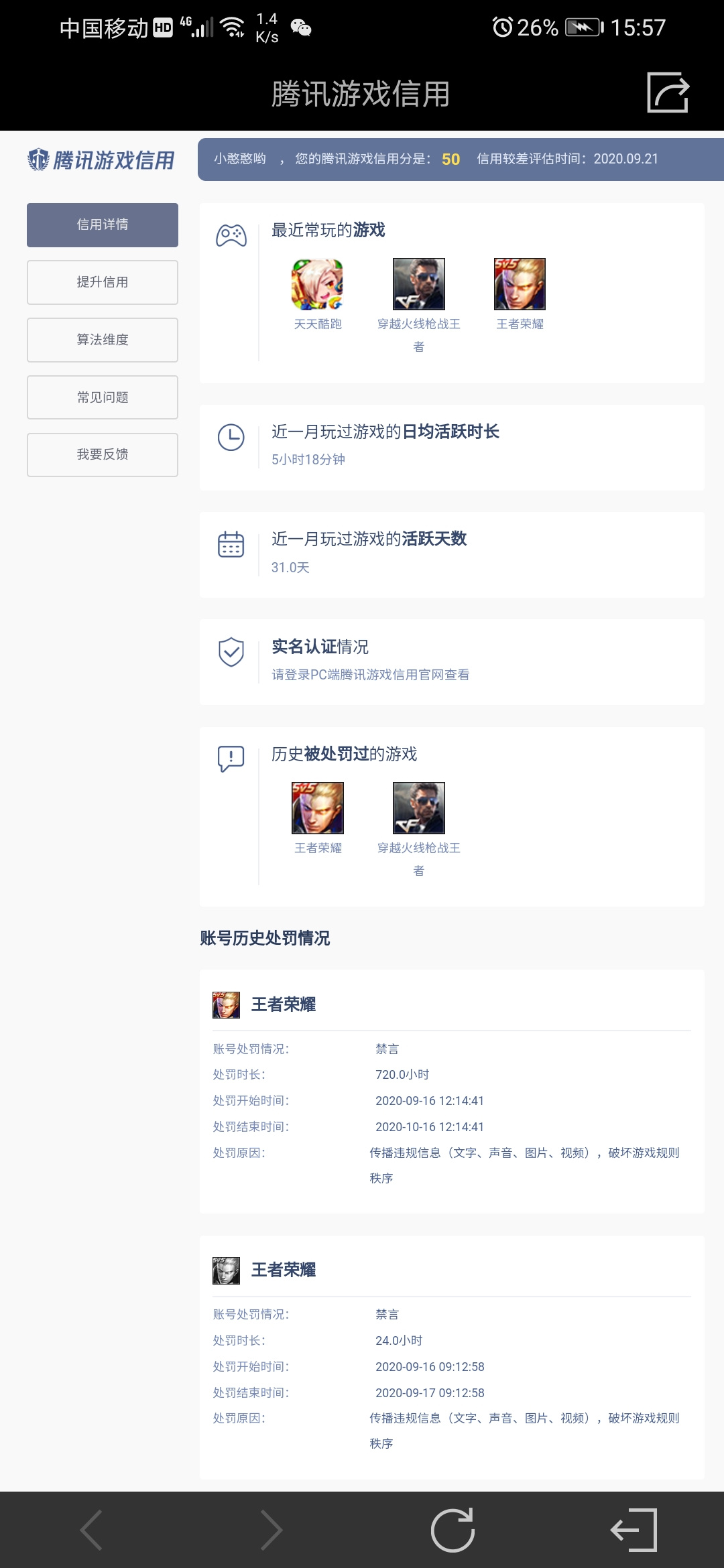The image size is (724, 1568).
Task: Click the 账号历史处罚情况 heading
Action: (x=265, y=938)
